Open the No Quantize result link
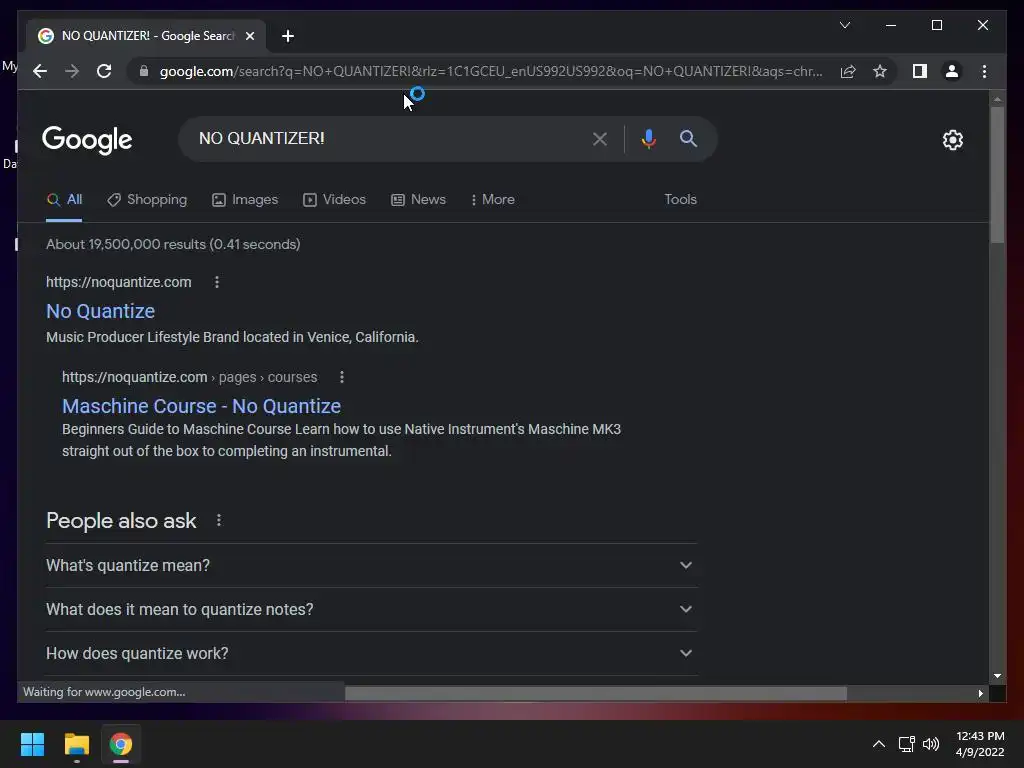This screenshot has width=1024, height=768. (x=101, y=311)
